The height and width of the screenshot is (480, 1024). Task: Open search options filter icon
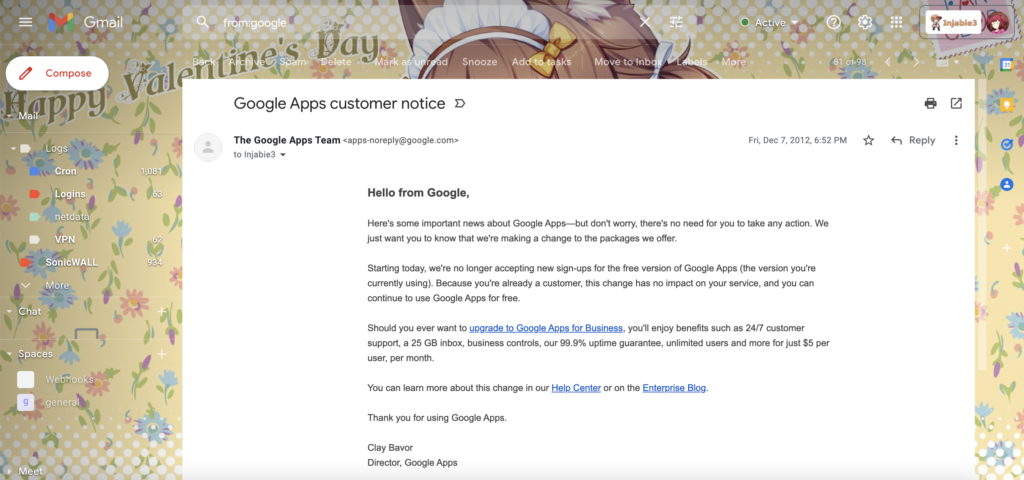tap(677, 22)
